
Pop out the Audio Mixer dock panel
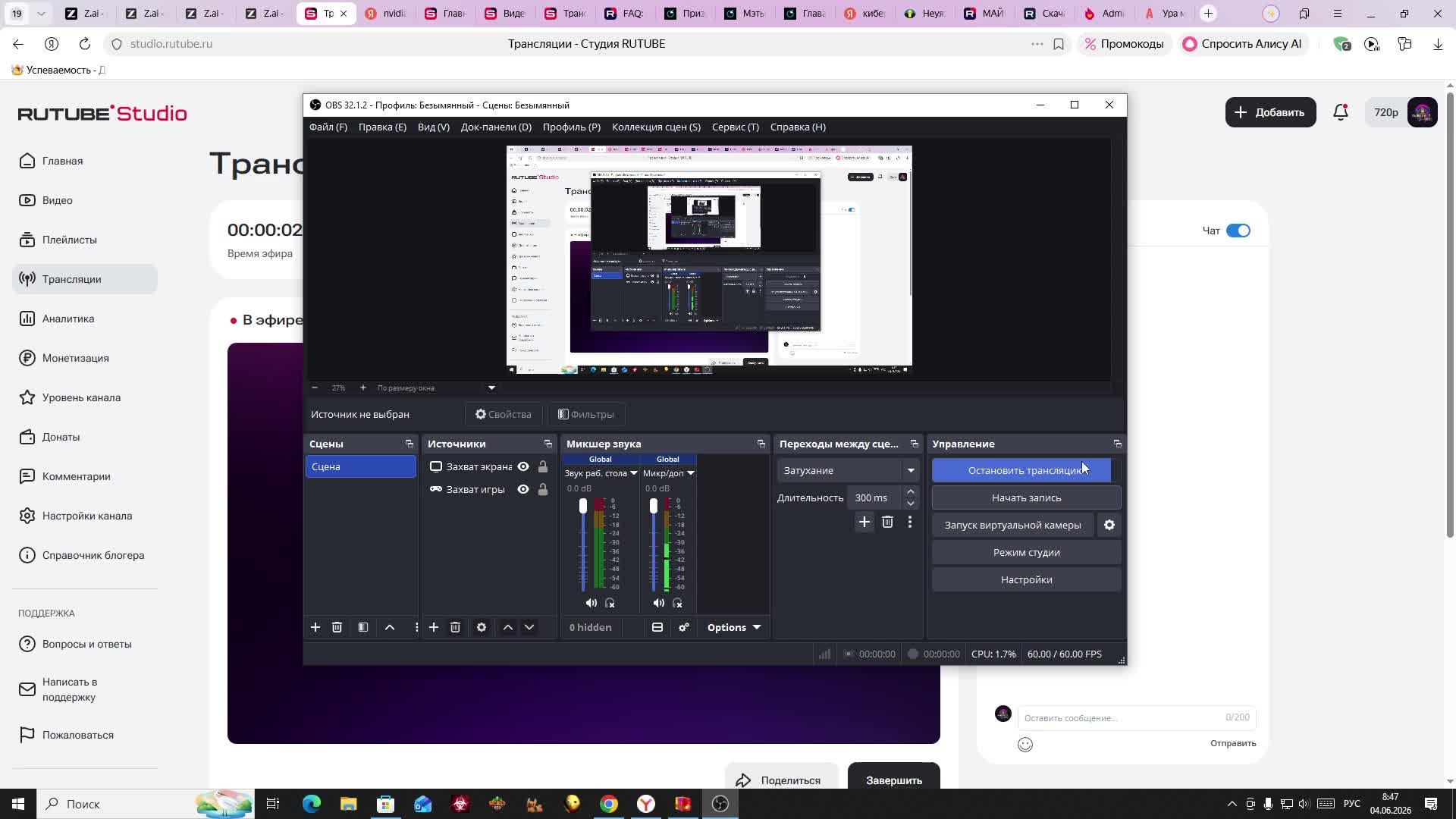pyautogui.click(x=761, y=444)
